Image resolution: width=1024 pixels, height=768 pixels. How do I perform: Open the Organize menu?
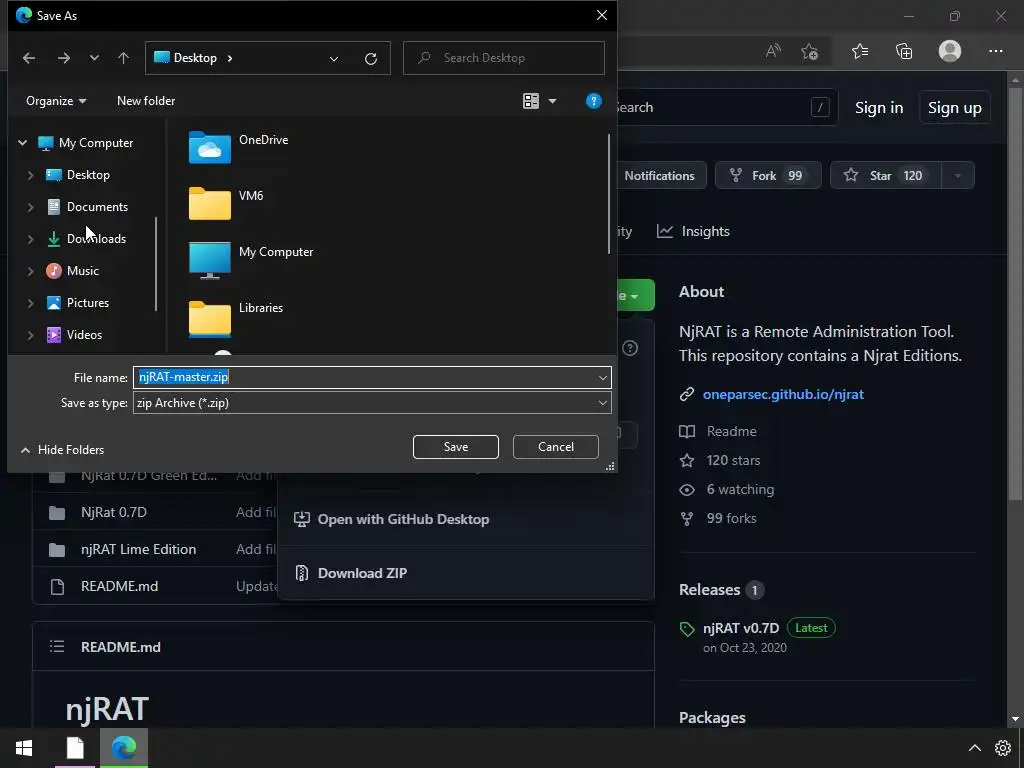[56, 101]
